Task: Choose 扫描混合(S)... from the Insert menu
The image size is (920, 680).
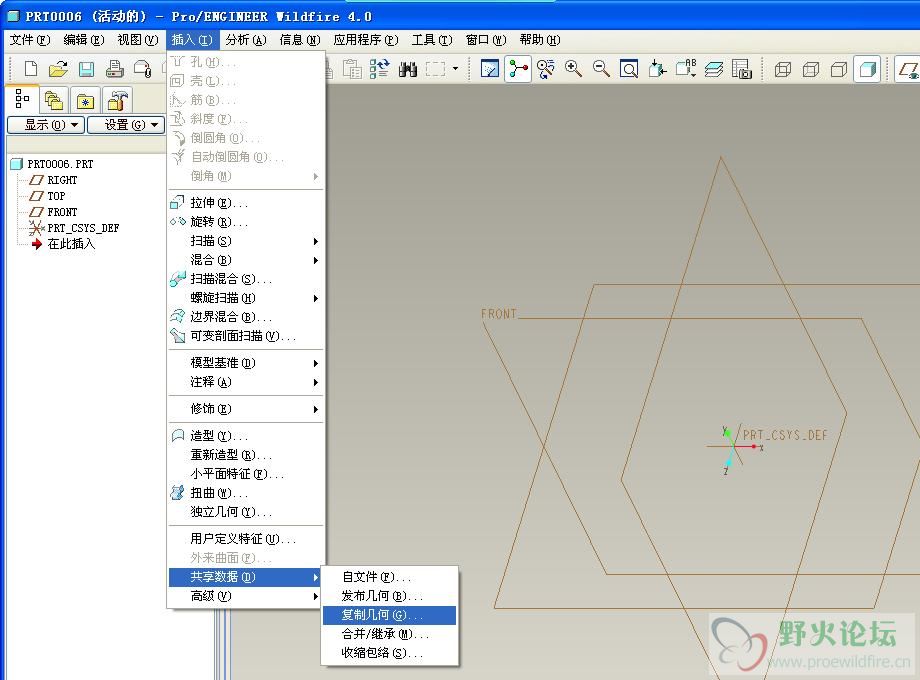Action: coord(246,279)
